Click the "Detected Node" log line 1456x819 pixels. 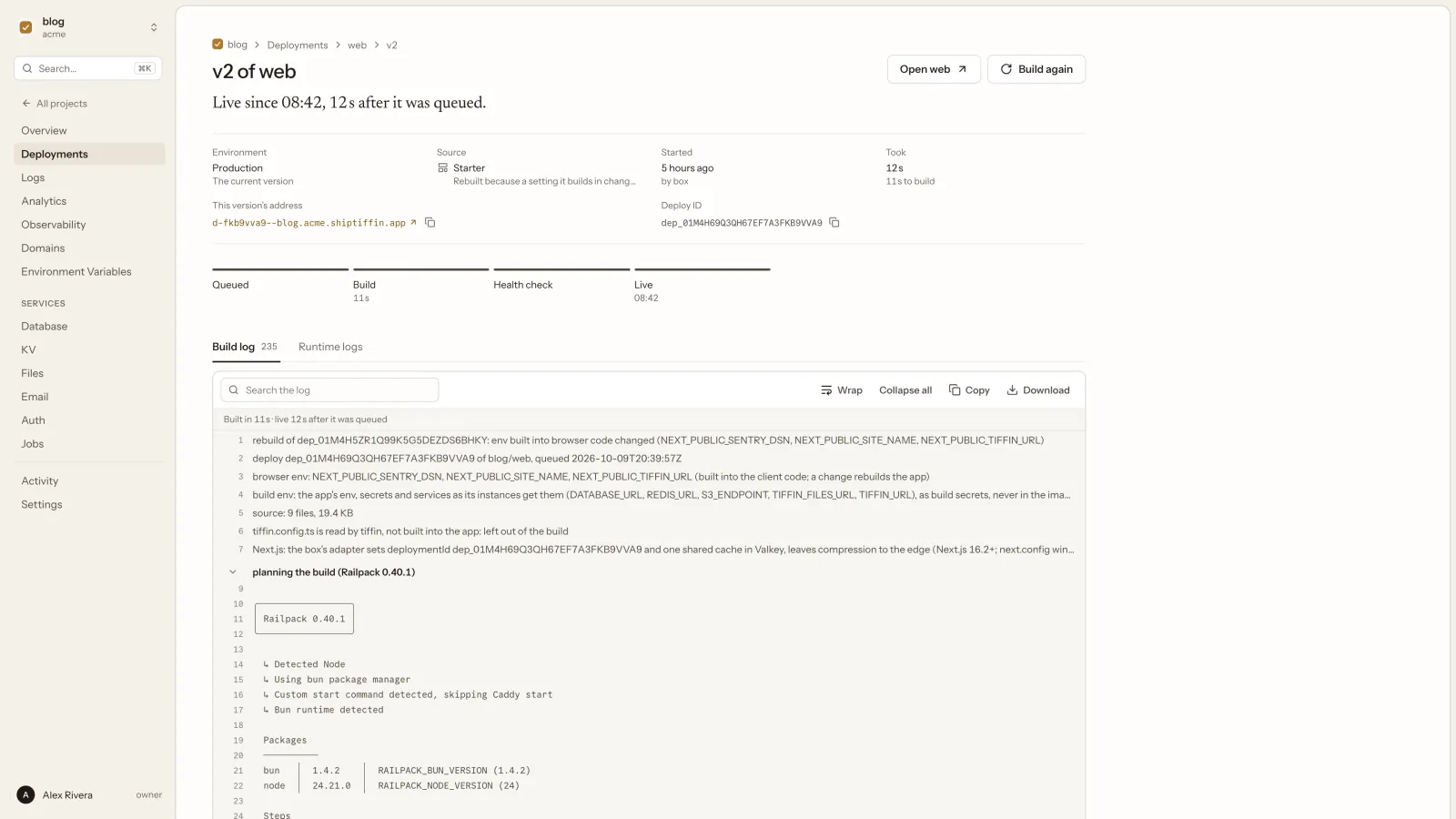[304, 665]
